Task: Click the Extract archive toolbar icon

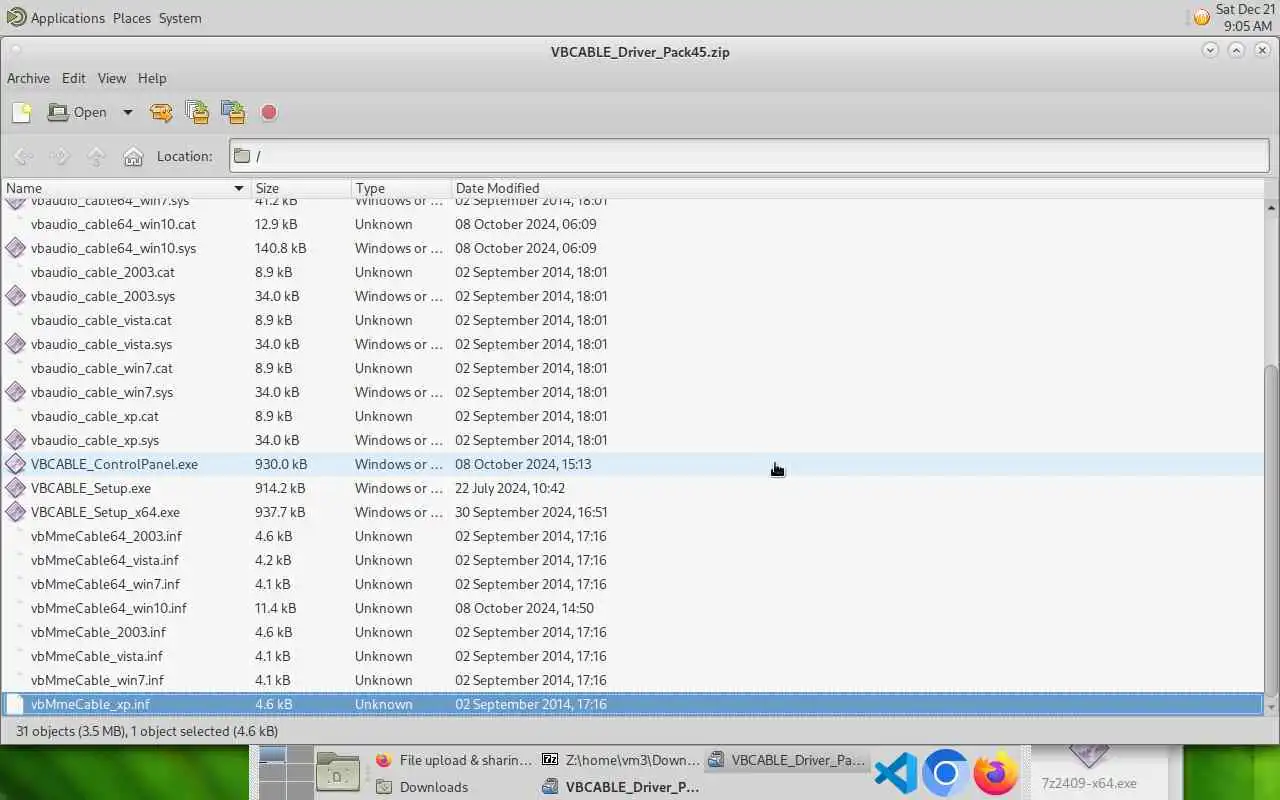Action: (161, 112)
